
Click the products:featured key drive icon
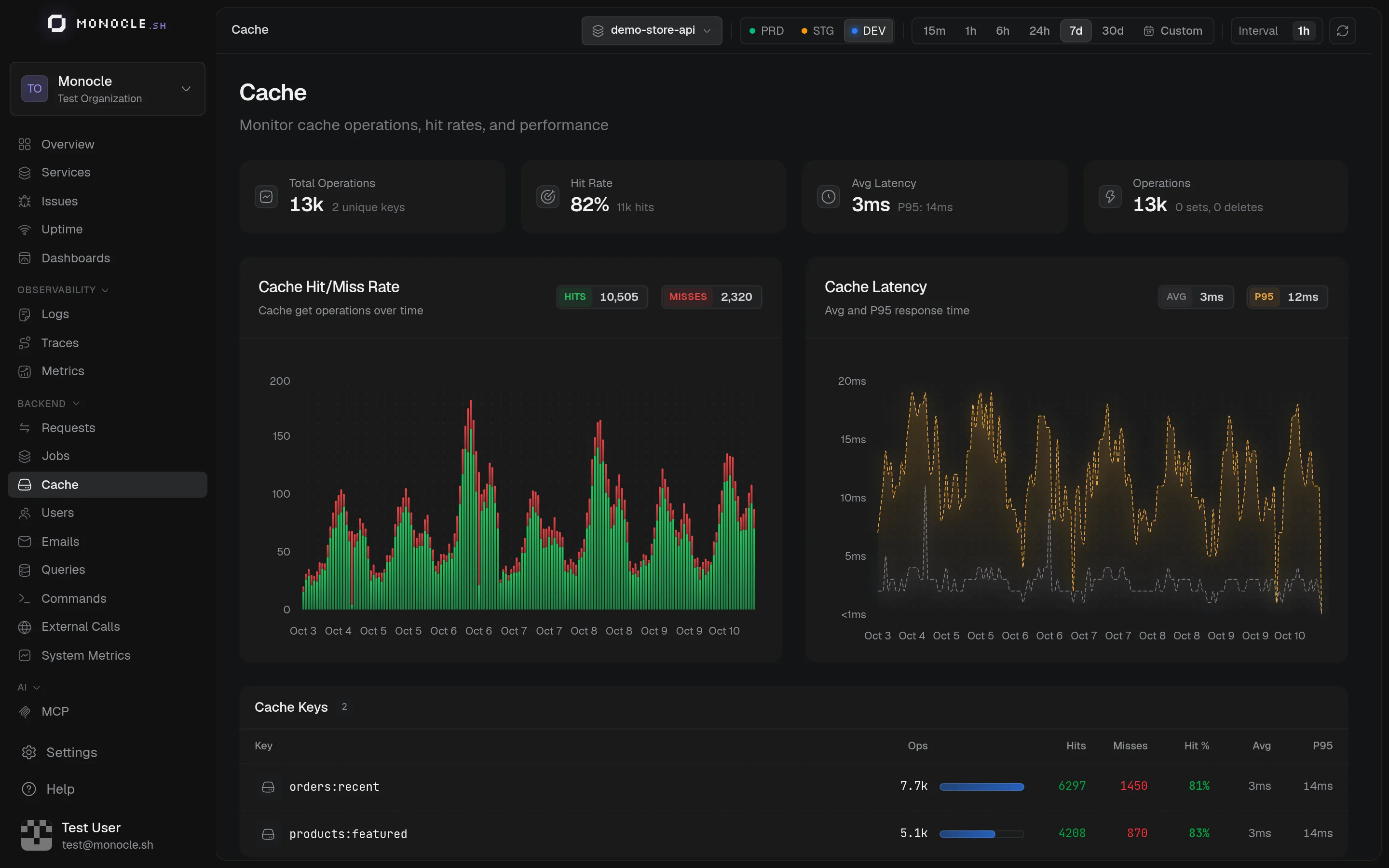pyautogui.click(x=268, y=834)
